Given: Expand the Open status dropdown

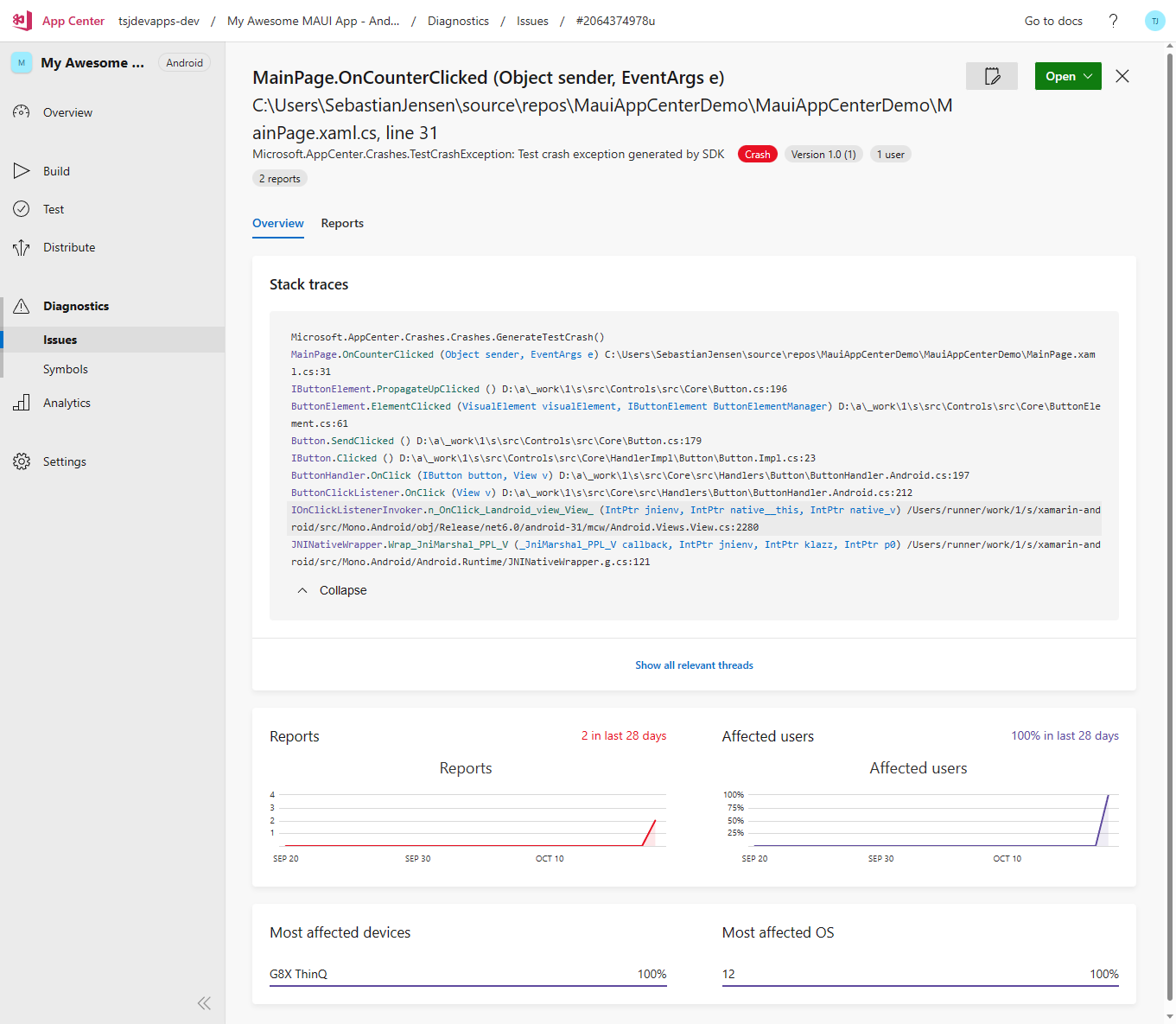Looking at the screenshot, I should pyautogui.click(x=1068, y=76).
